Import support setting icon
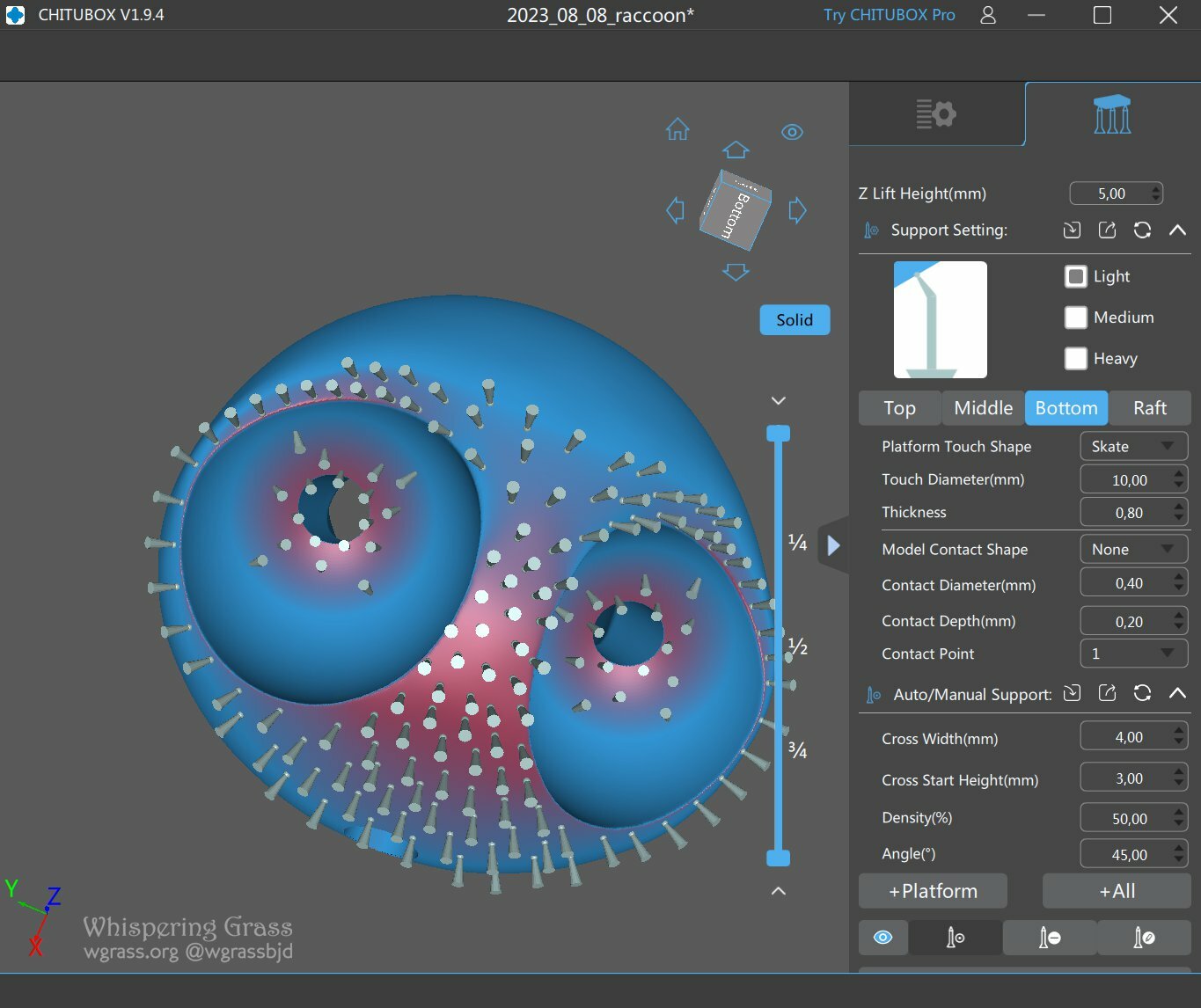The image size is (1201, 1008). click(1072, 230)
